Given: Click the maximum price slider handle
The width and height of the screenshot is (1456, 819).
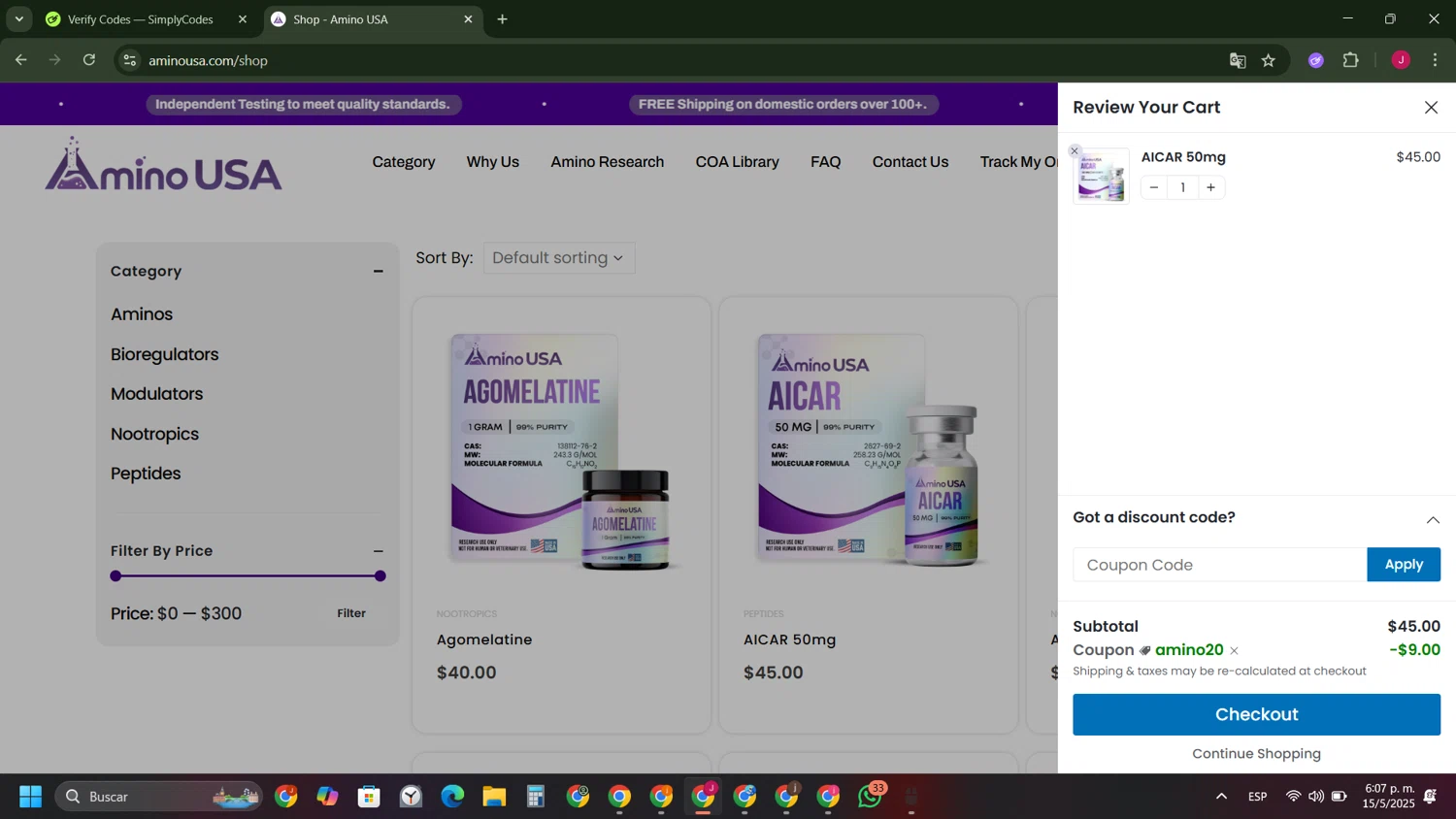Looking at the screenshot, I should tap(381, 576).
